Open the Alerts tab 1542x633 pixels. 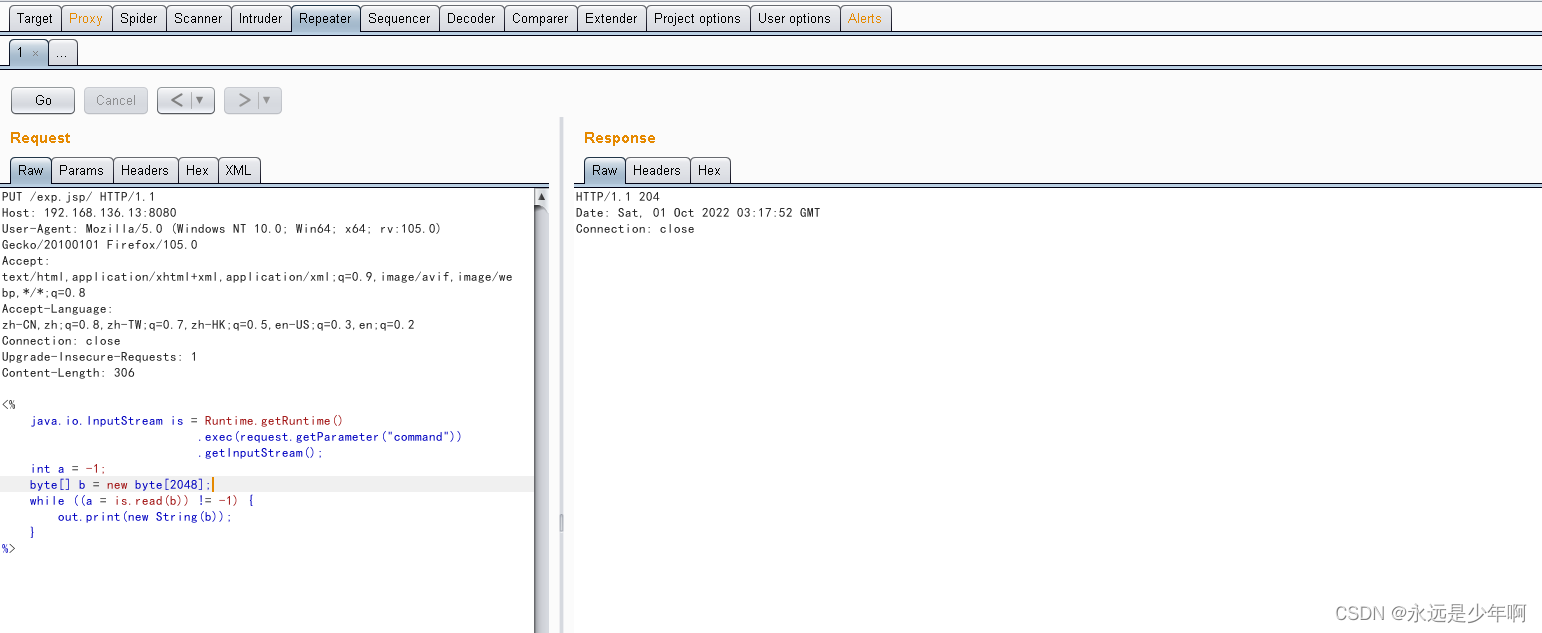pyautogui.click(x=865, y=18)
